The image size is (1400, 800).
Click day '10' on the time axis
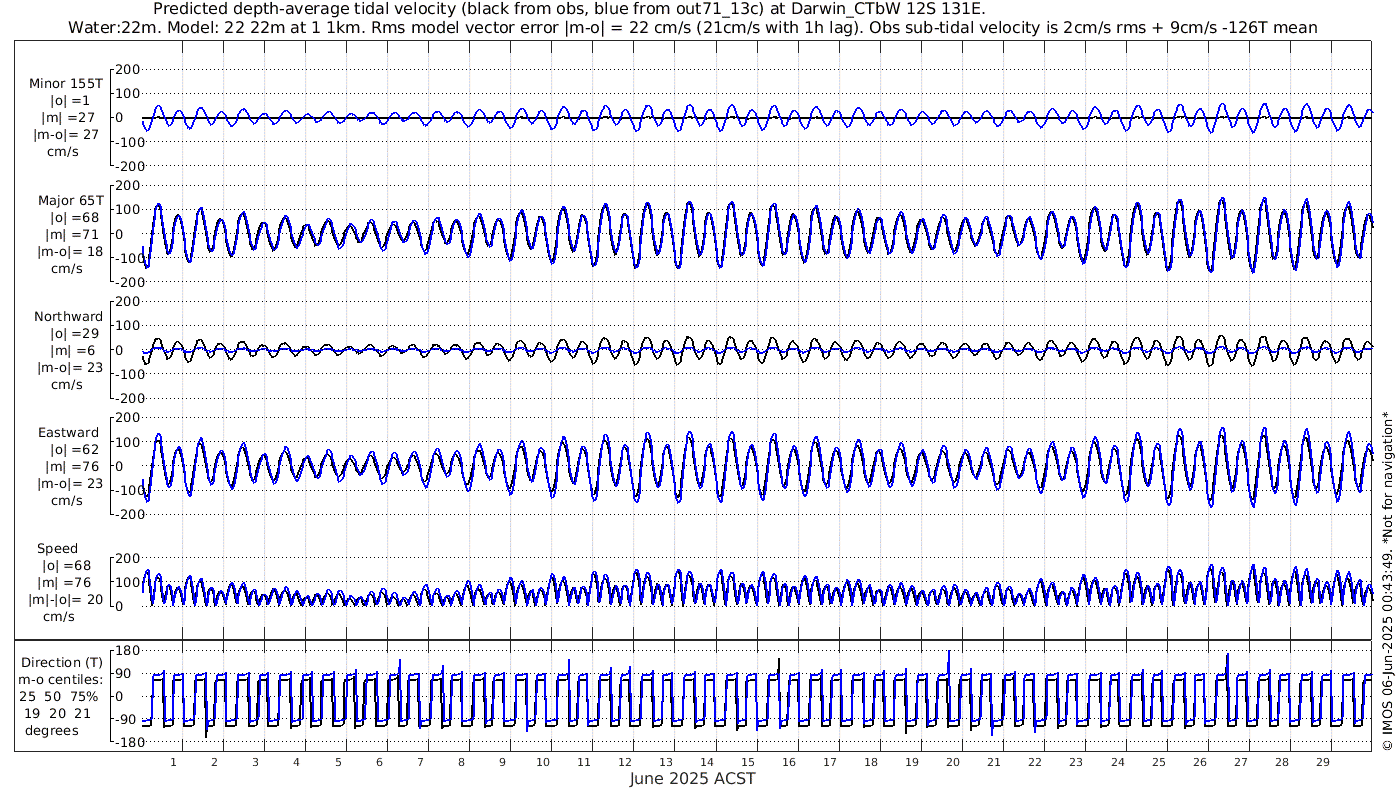point(543,762)
